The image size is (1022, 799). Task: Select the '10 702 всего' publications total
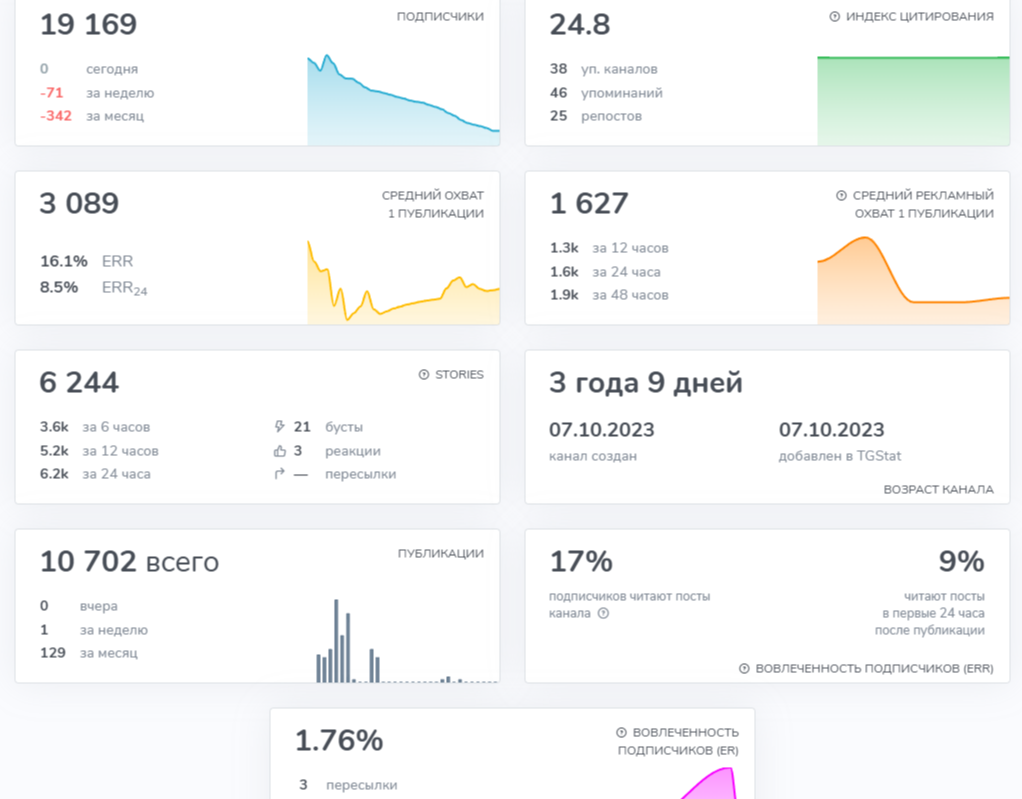[x=129, y=562]
